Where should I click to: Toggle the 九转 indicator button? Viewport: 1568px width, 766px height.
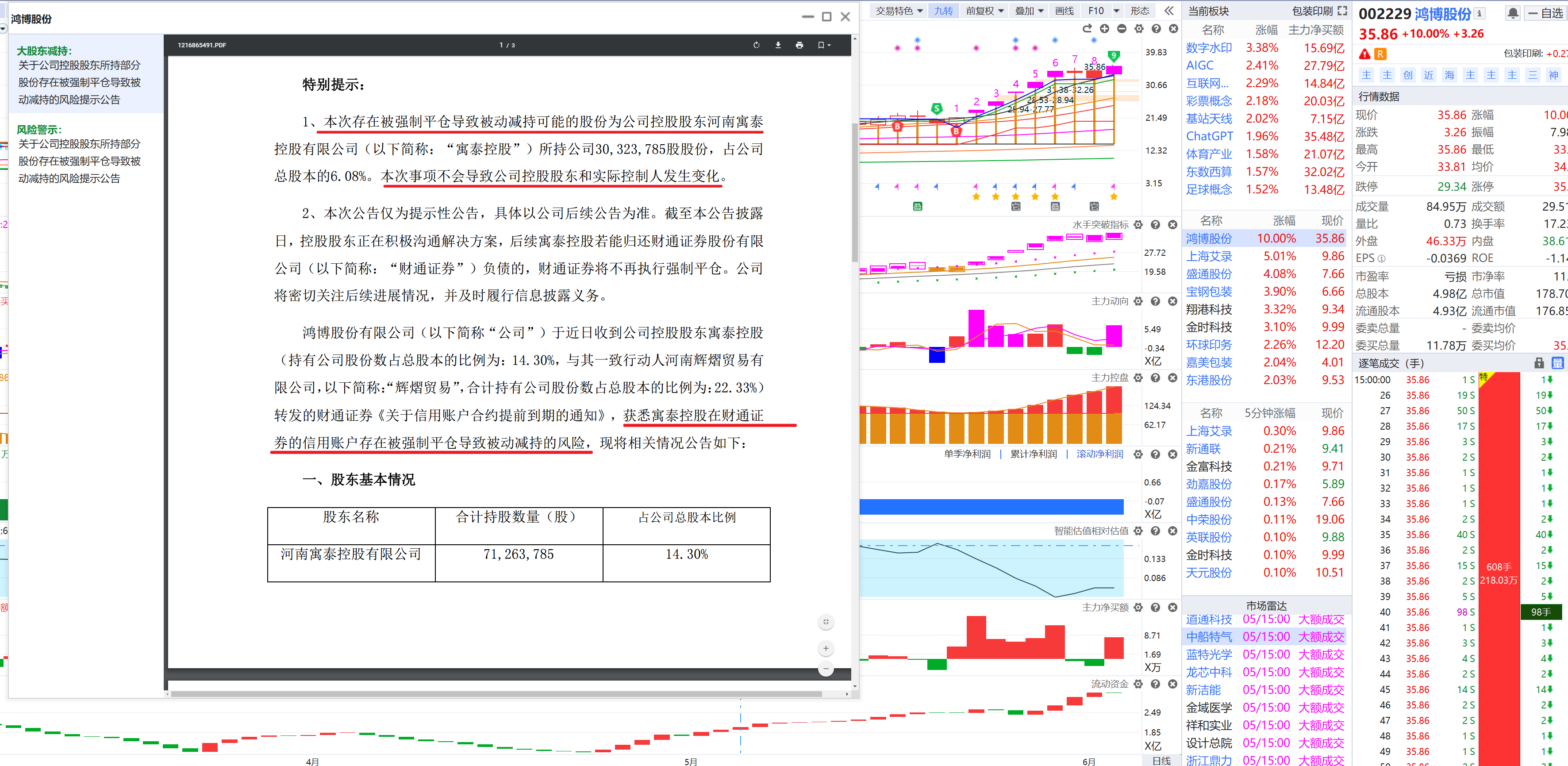coord(943,11)
